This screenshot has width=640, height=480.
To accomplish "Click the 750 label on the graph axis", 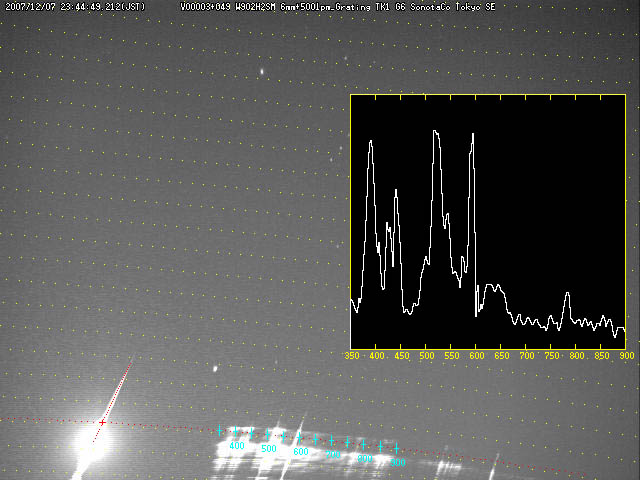I will pos(551,355).
